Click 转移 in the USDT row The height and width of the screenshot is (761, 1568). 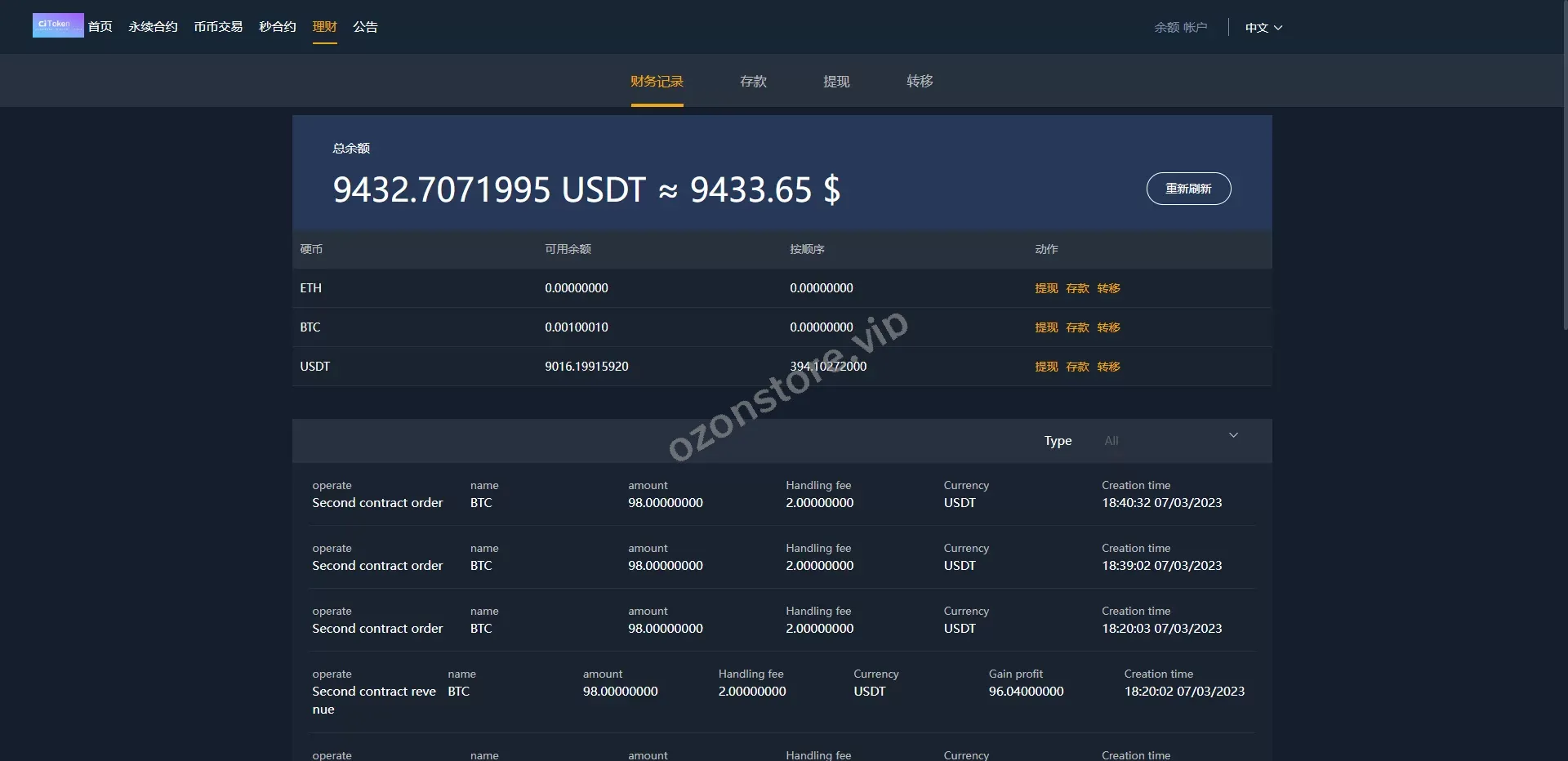1108,367
